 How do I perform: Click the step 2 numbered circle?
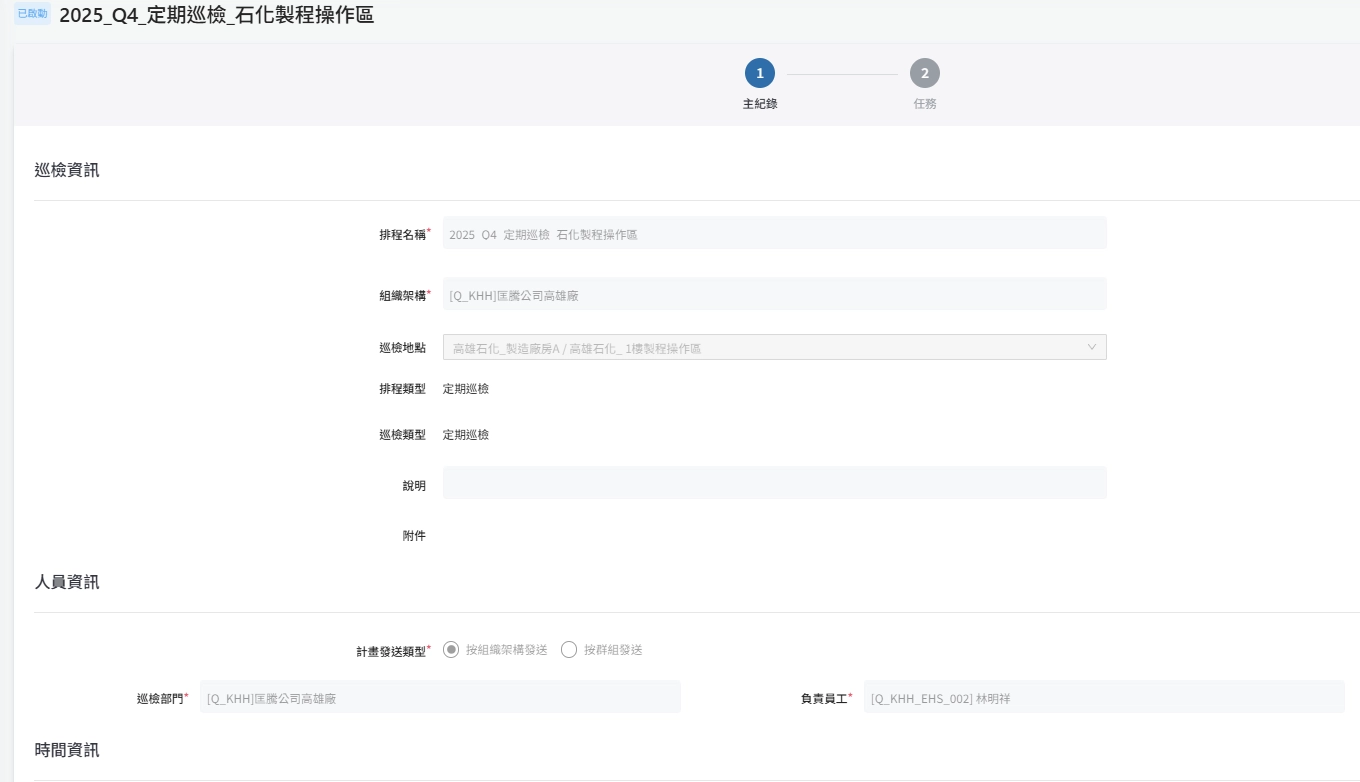[x=924, y=73]
